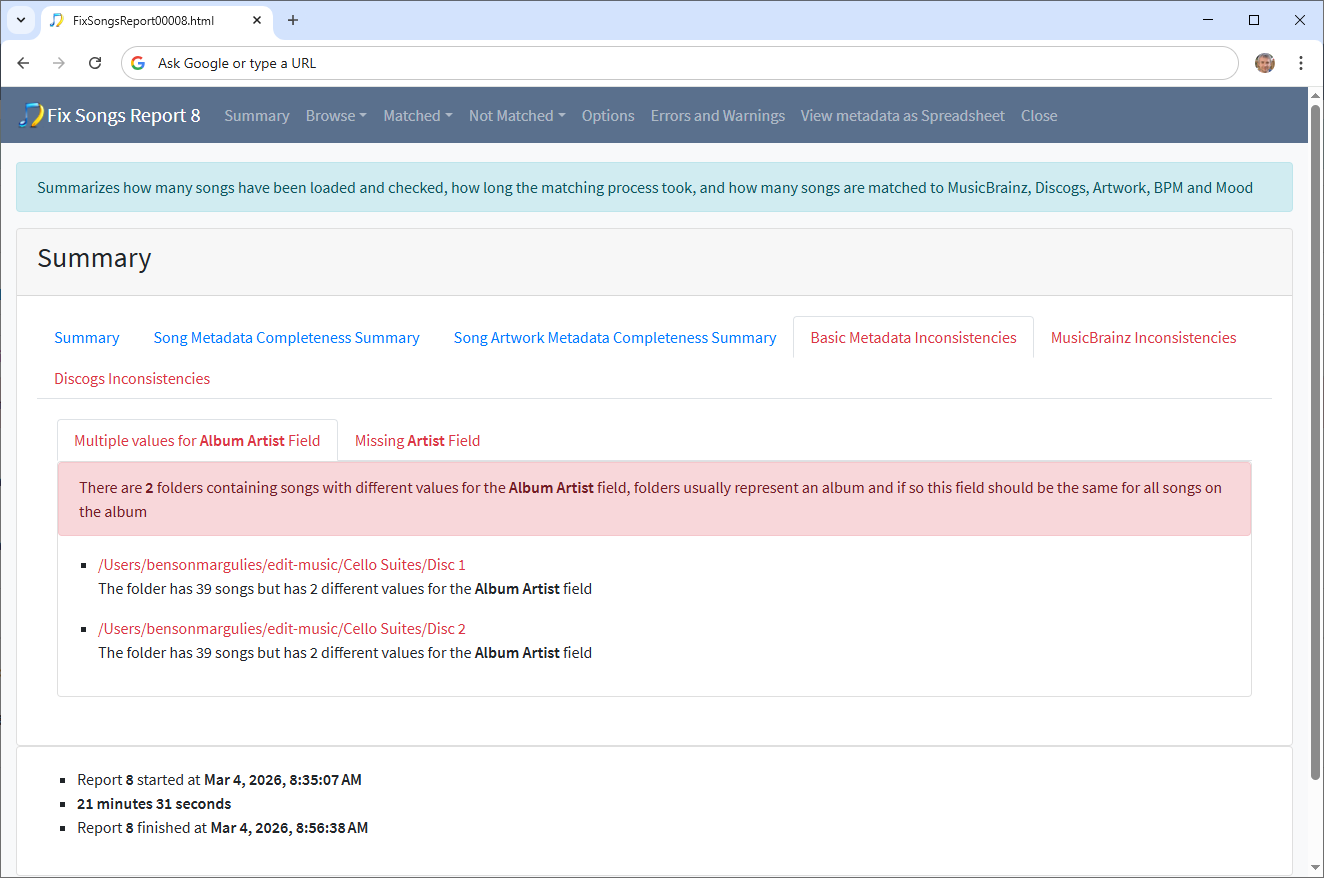Click the user profile avatar icon
Screen dimensions: 1324x878
pyautogui.click(x=1265, y=63)
